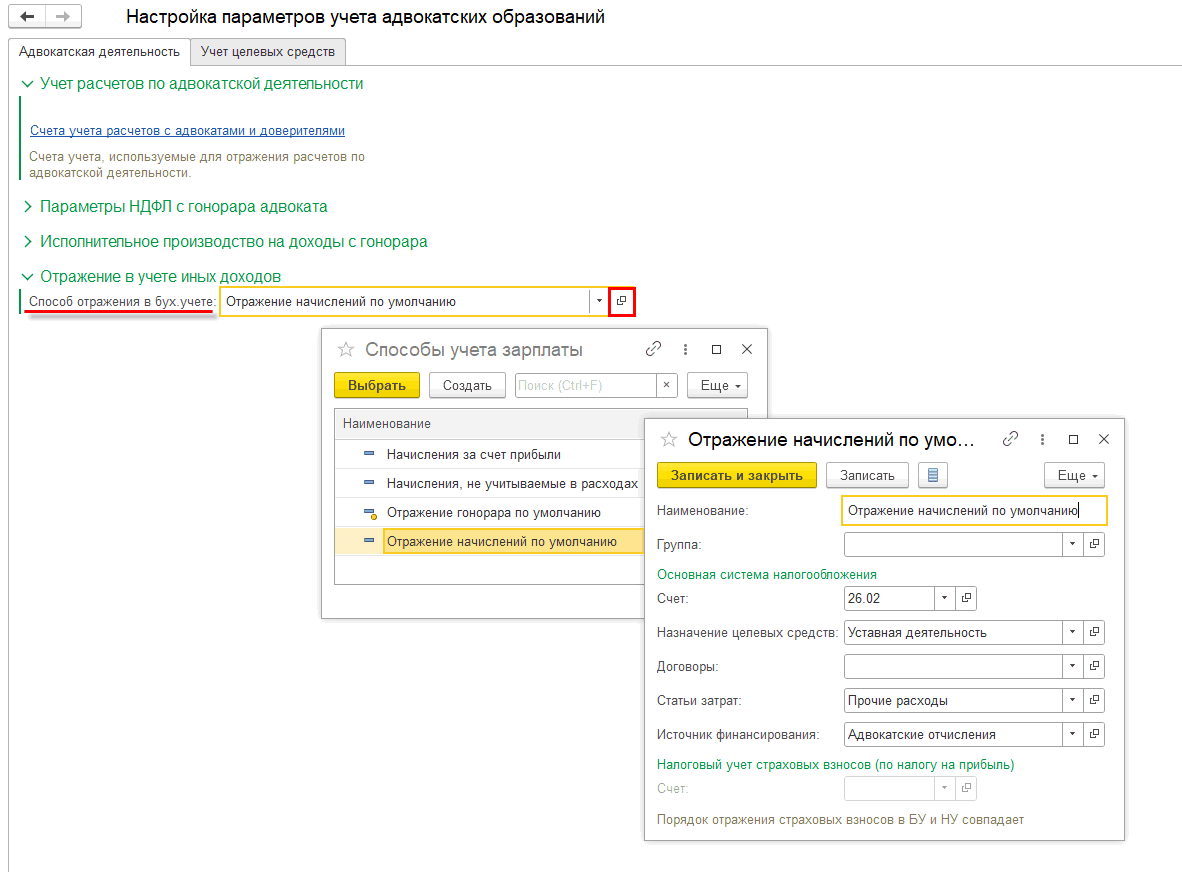Click the Наименование text input field
The width and height of the screenshot is (1182, 872).
974,510
